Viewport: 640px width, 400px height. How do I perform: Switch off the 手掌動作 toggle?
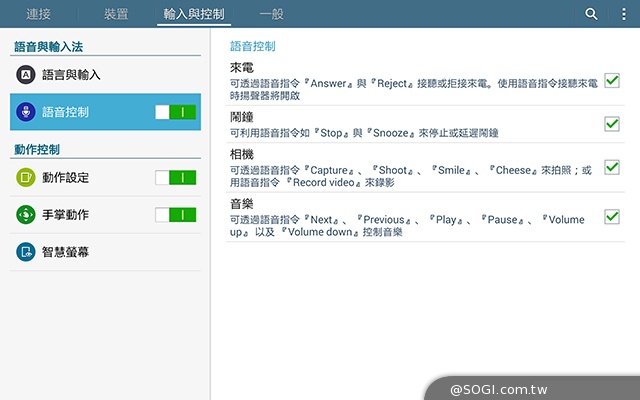pyautogui.click(x=175, y=215)
